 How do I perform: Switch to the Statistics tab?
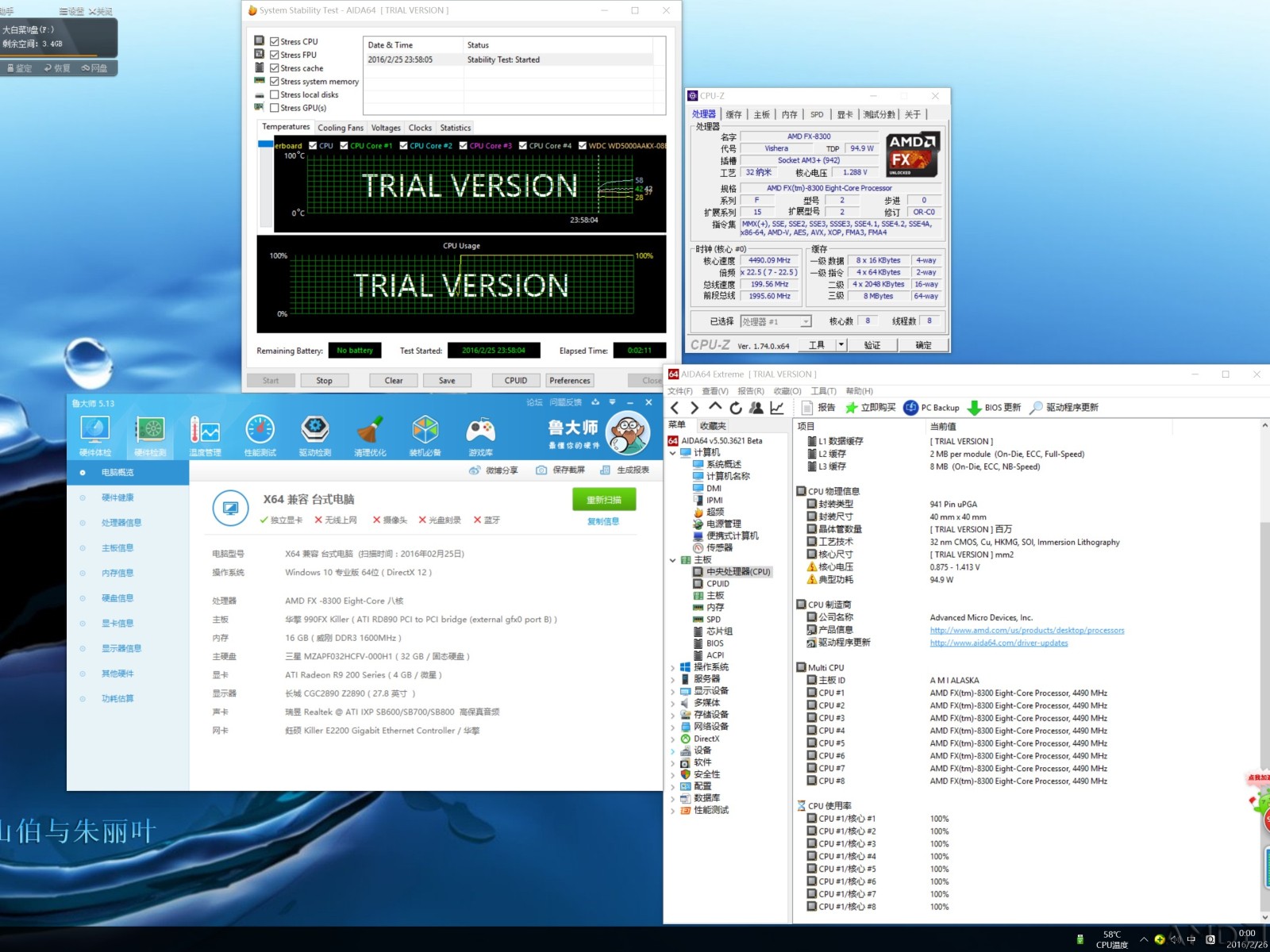(455, 128)
